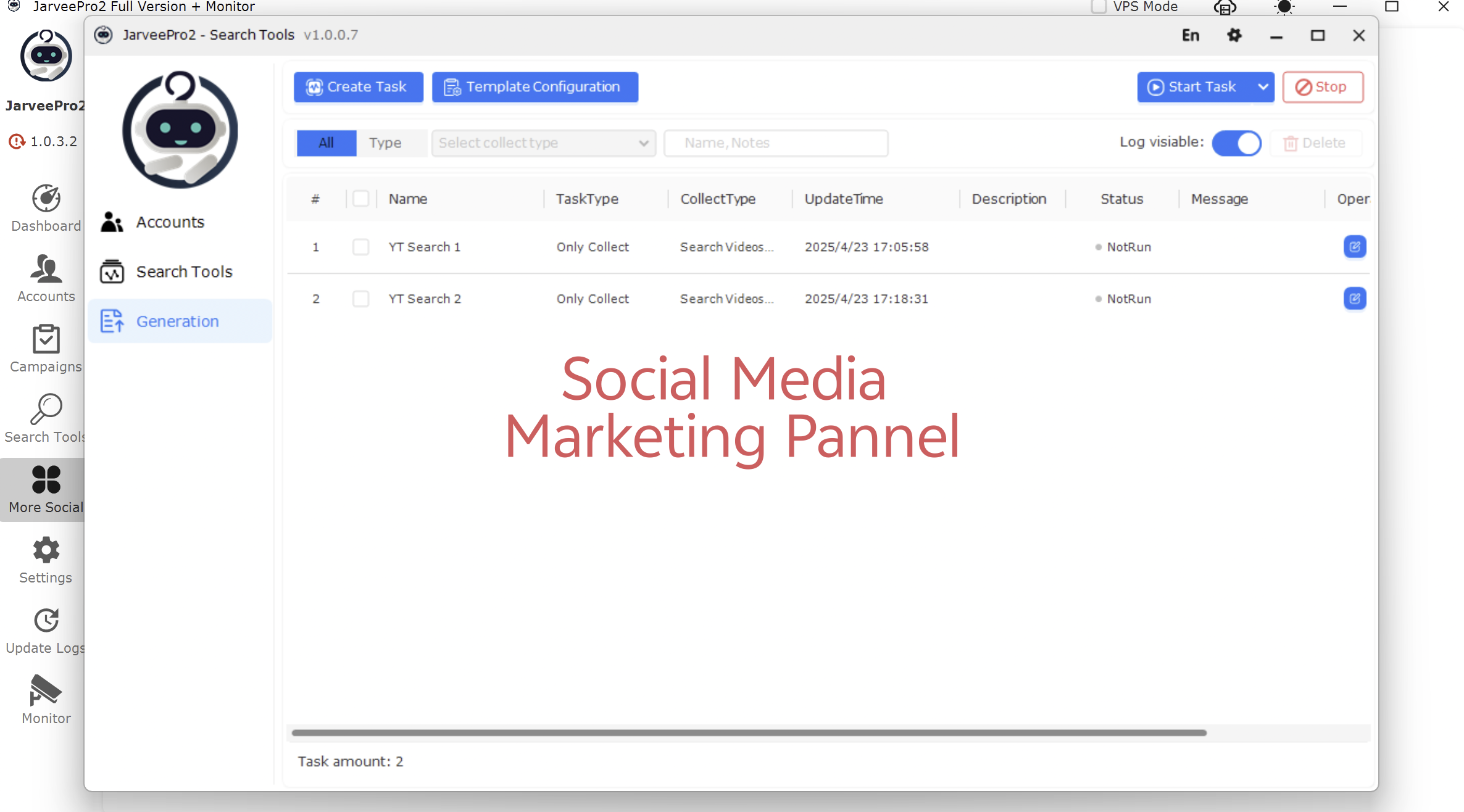Open the gear settings icon in Search Tools title bar
This screenshot has width=1464, height=812.
(1234, 36)
